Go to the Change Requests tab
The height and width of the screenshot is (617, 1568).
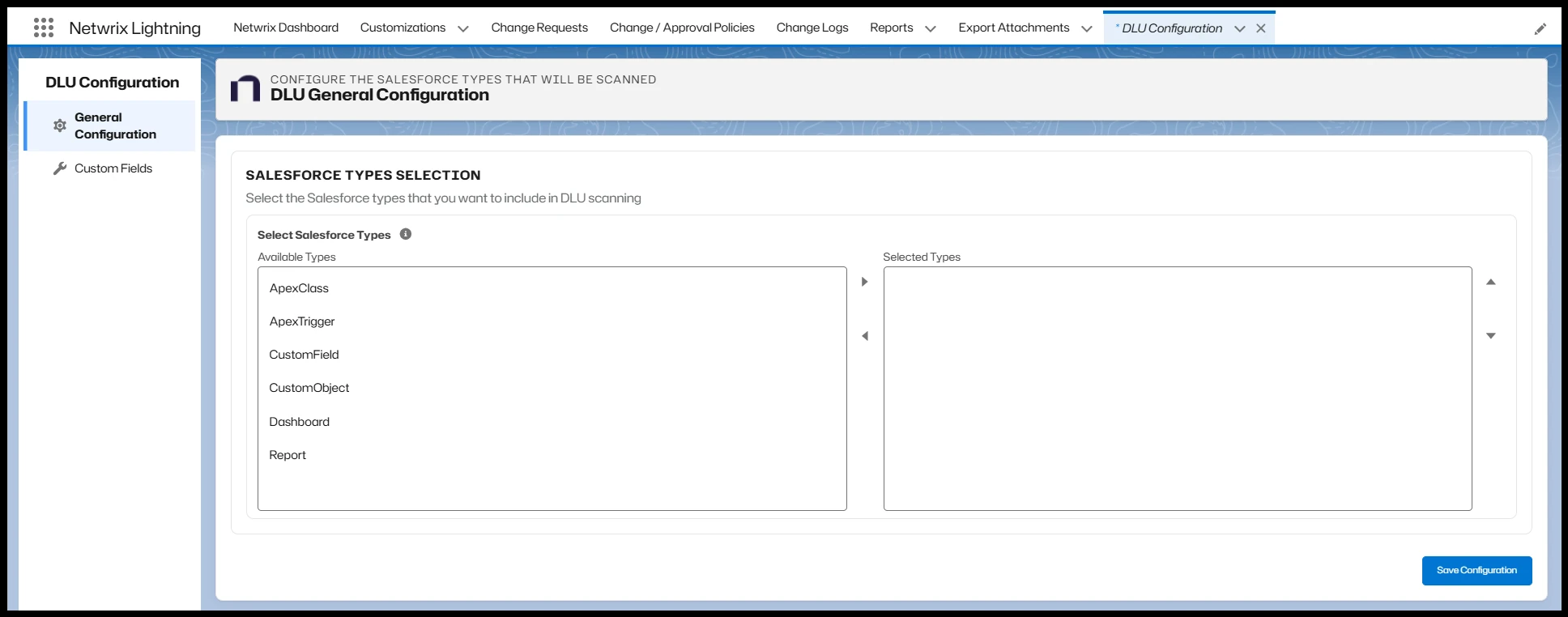(539, 28)
